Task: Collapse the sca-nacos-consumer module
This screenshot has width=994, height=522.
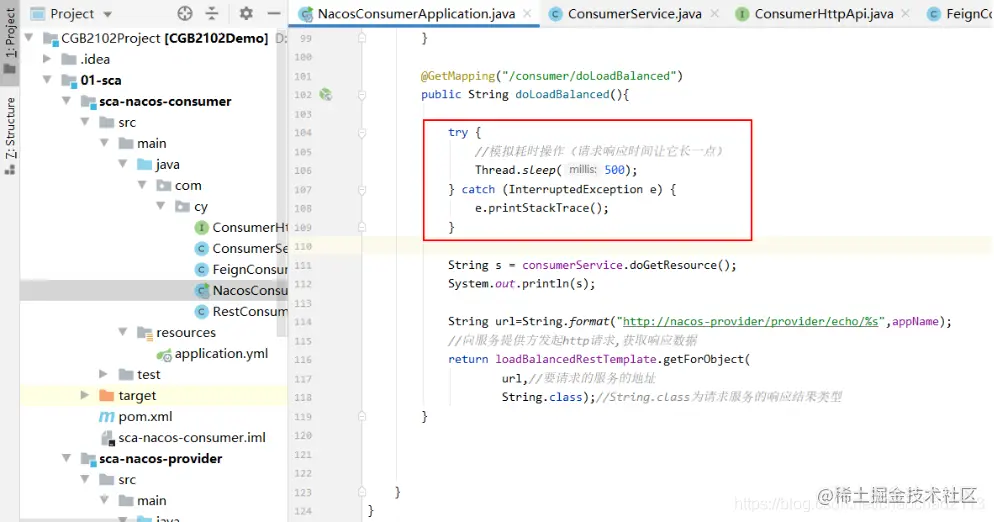Action: pyautogui.click(x=66, y=101)
